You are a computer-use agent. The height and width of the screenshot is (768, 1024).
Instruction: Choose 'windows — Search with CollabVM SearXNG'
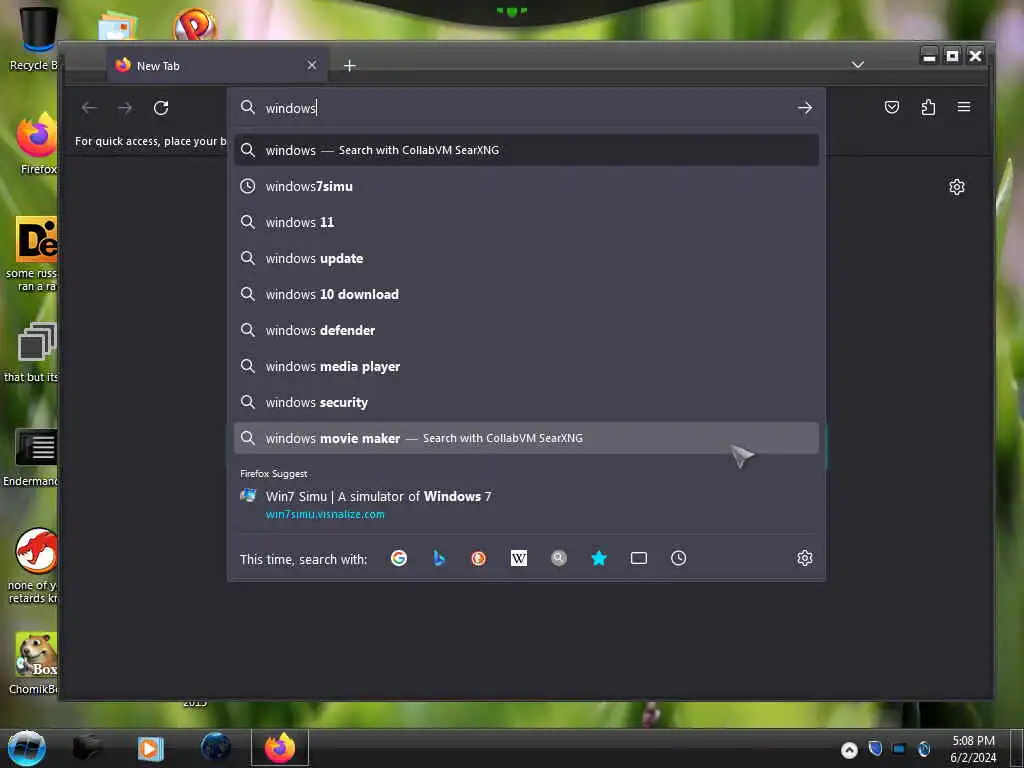(526, 150)
